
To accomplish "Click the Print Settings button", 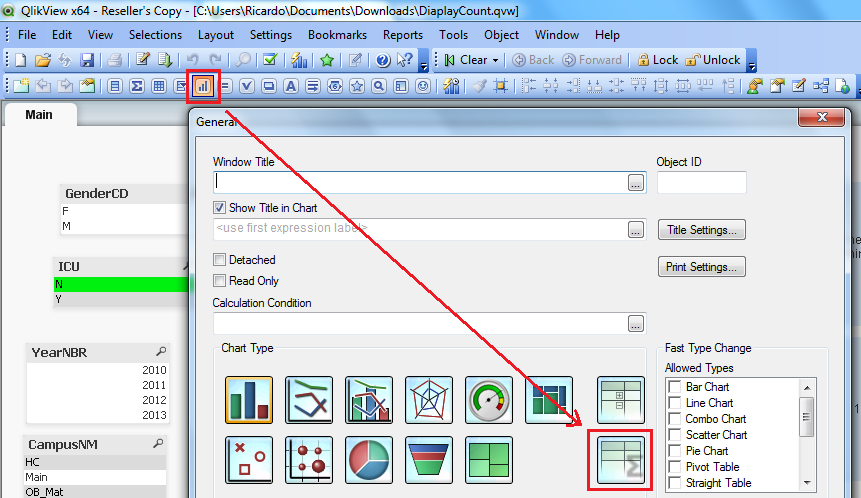I will pyautogui.click(x=702, y=267).
